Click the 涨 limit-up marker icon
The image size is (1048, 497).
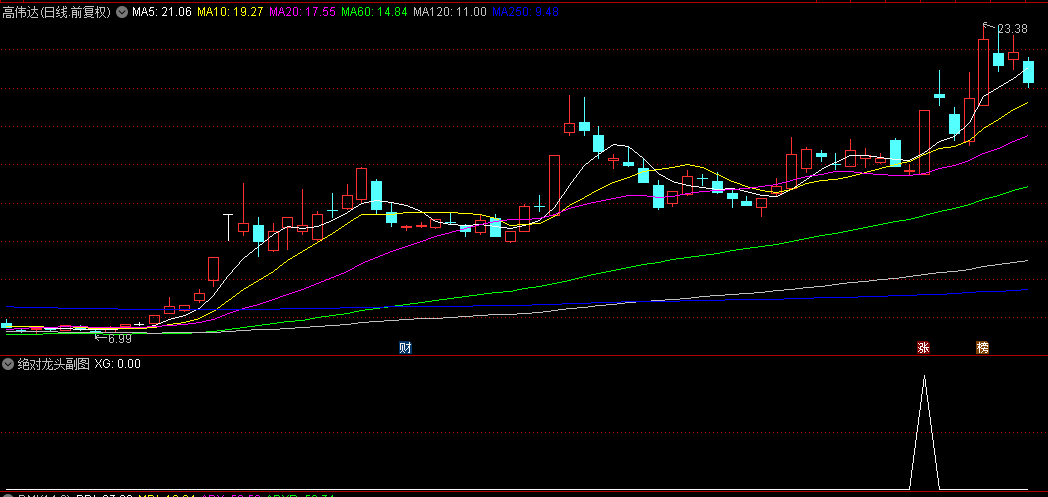(x=923, y=347)
